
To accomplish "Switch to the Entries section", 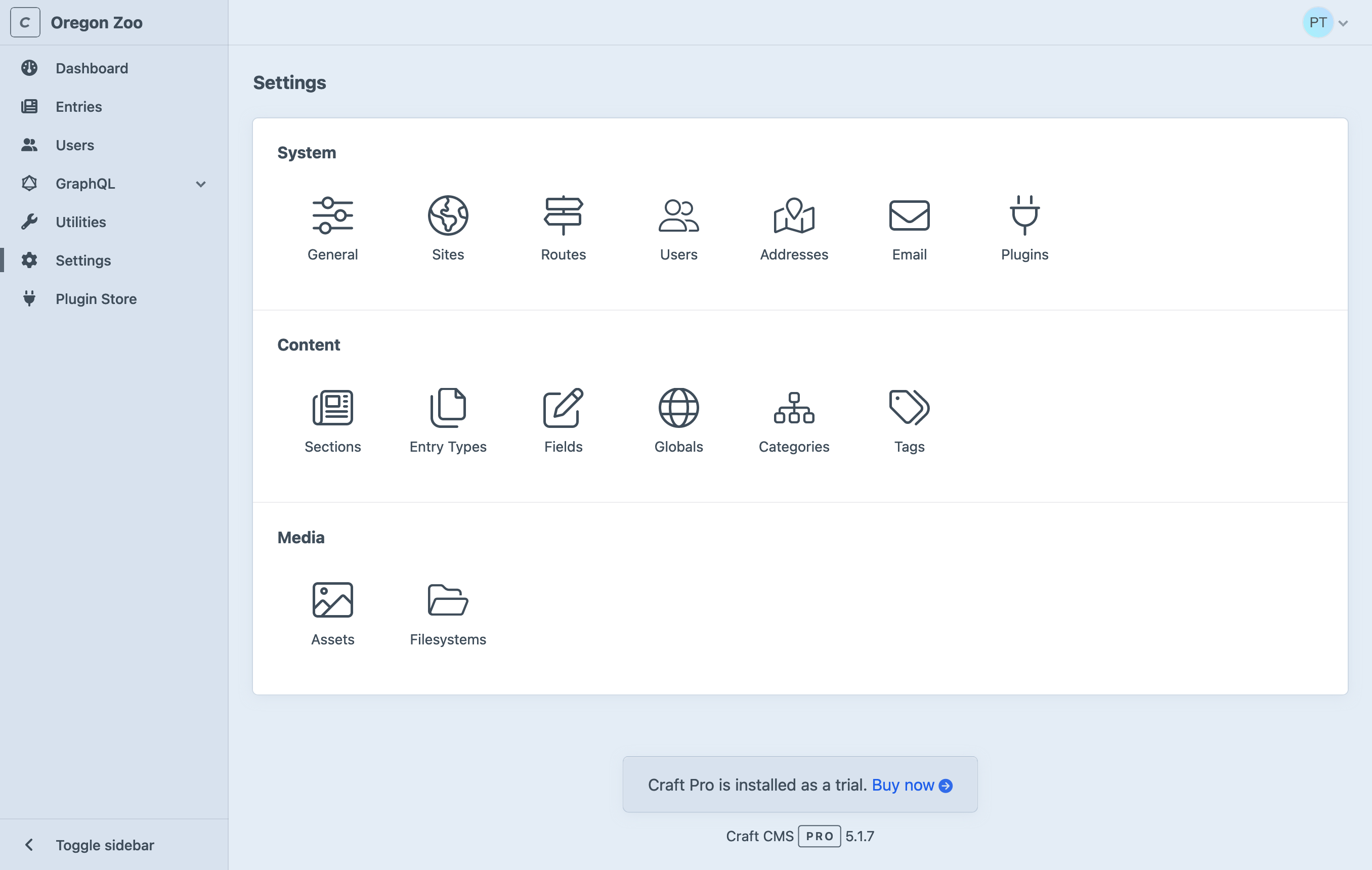I will coord(78,107).
